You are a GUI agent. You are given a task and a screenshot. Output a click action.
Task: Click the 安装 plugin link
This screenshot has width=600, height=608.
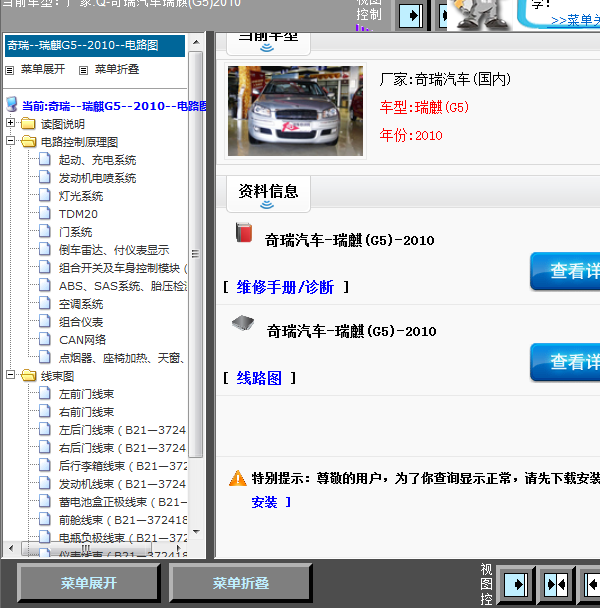pyautogui.click(x=265, y=502)
